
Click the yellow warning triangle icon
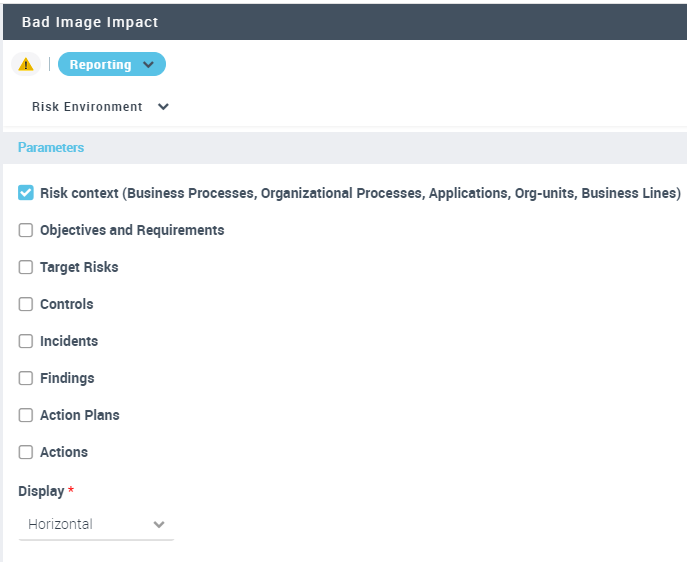[x=26, y=64]
